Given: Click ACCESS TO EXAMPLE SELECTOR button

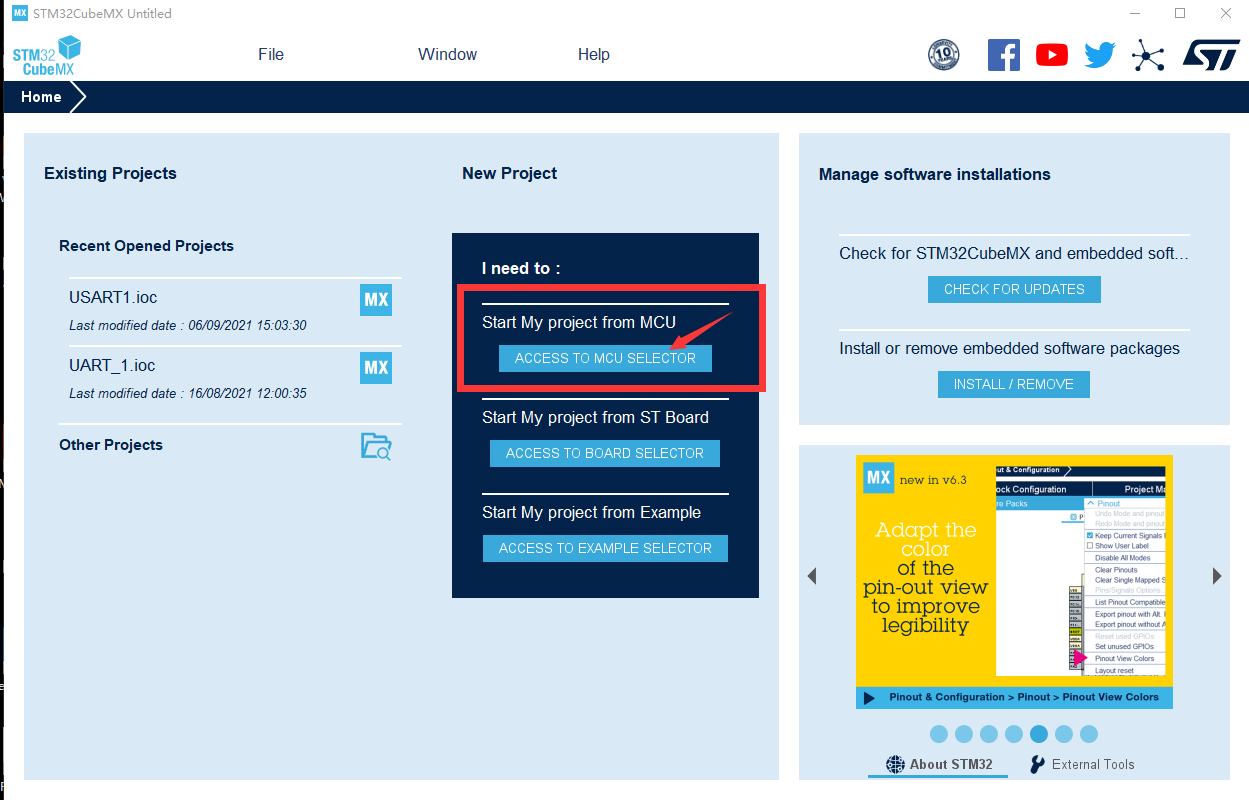Looking at the screenshot, I should [605, 548].
